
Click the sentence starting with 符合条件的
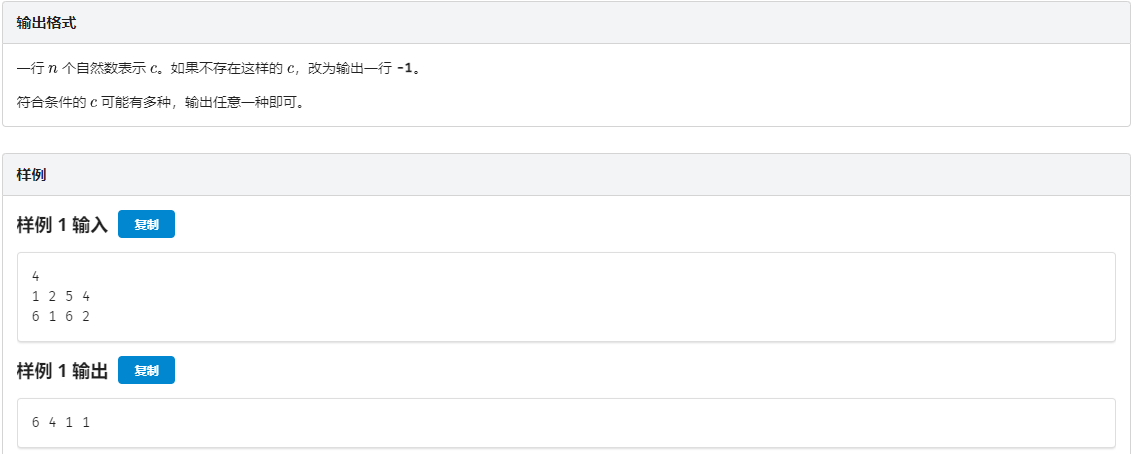[x=160, y=102]
